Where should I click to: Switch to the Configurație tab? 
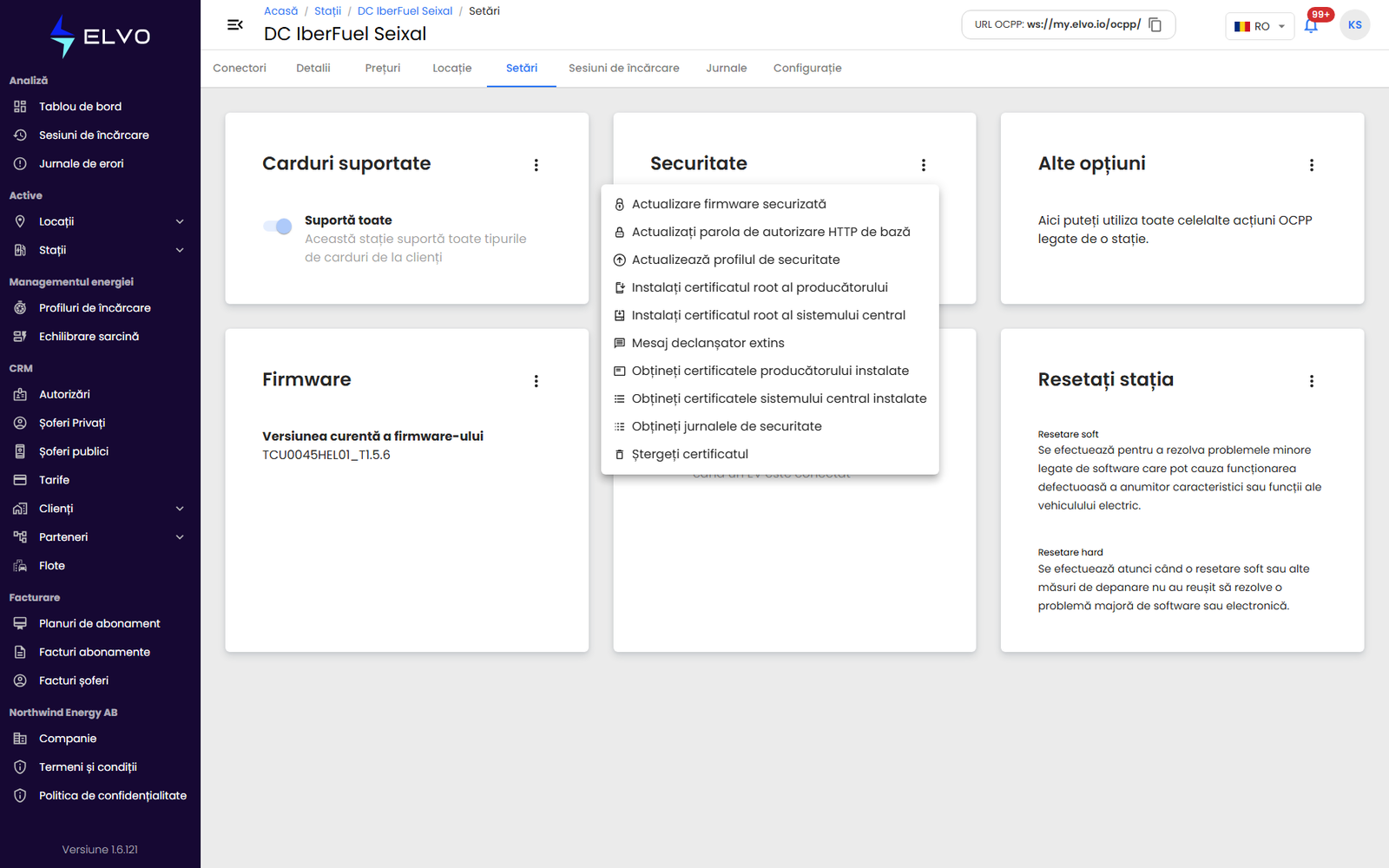pos(807,69)
